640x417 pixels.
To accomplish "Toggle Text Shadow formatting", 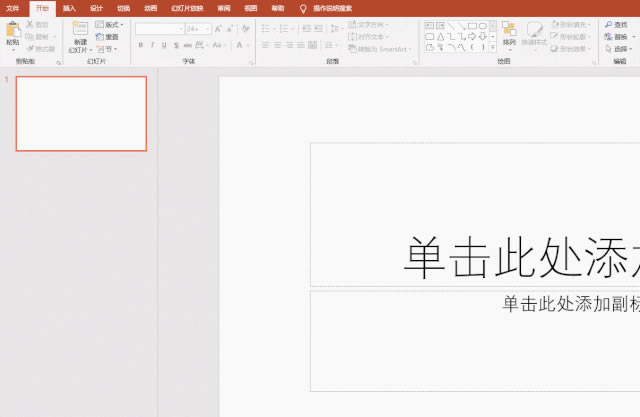I will coord(176,45).
